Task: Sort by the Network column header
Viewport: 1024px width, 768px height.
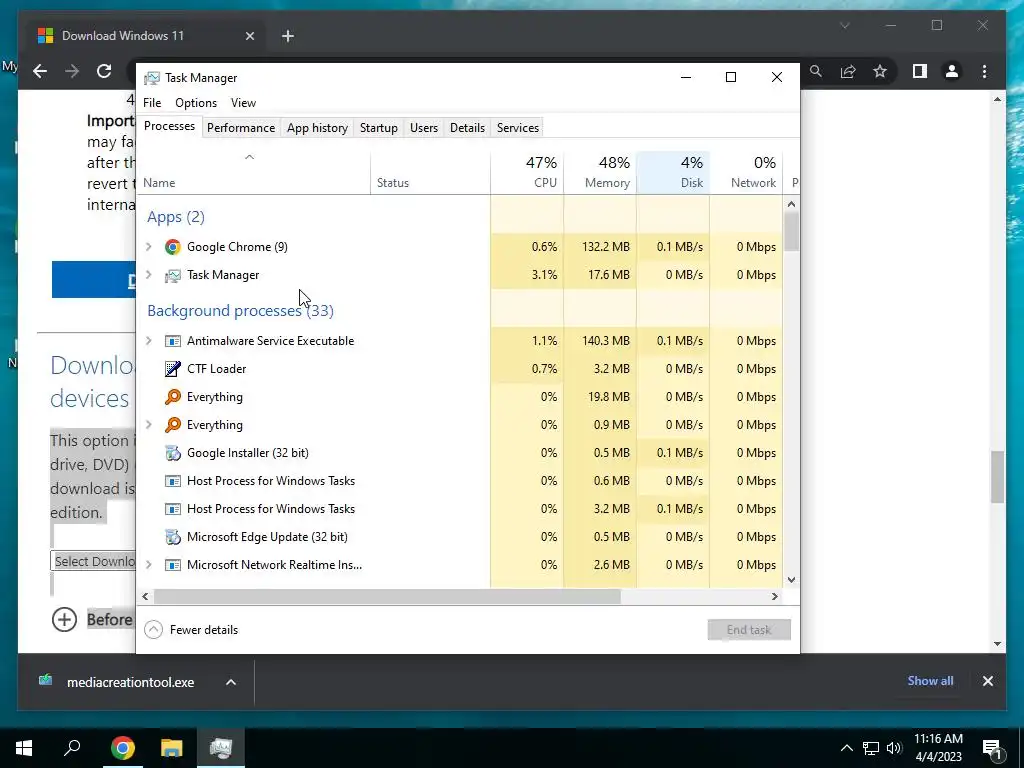Action: click(746, 172)
